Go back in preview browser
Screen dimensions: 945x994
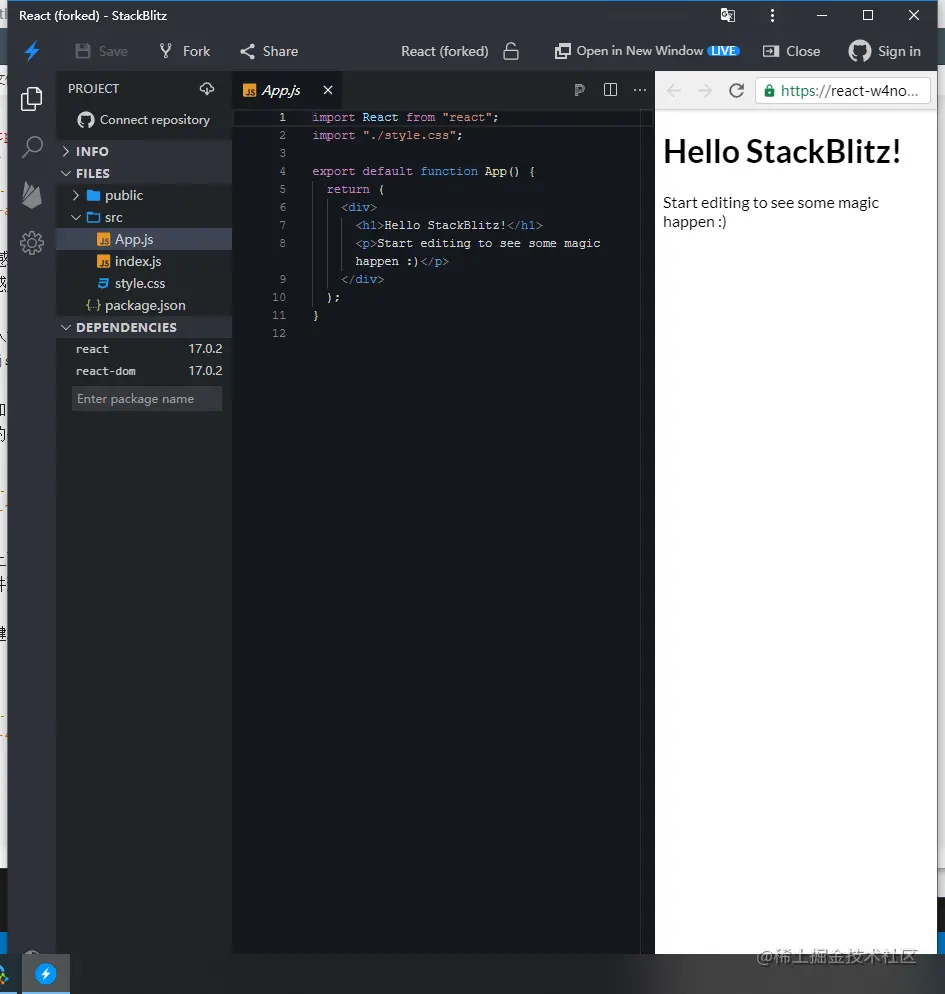(x=674, y=91)
